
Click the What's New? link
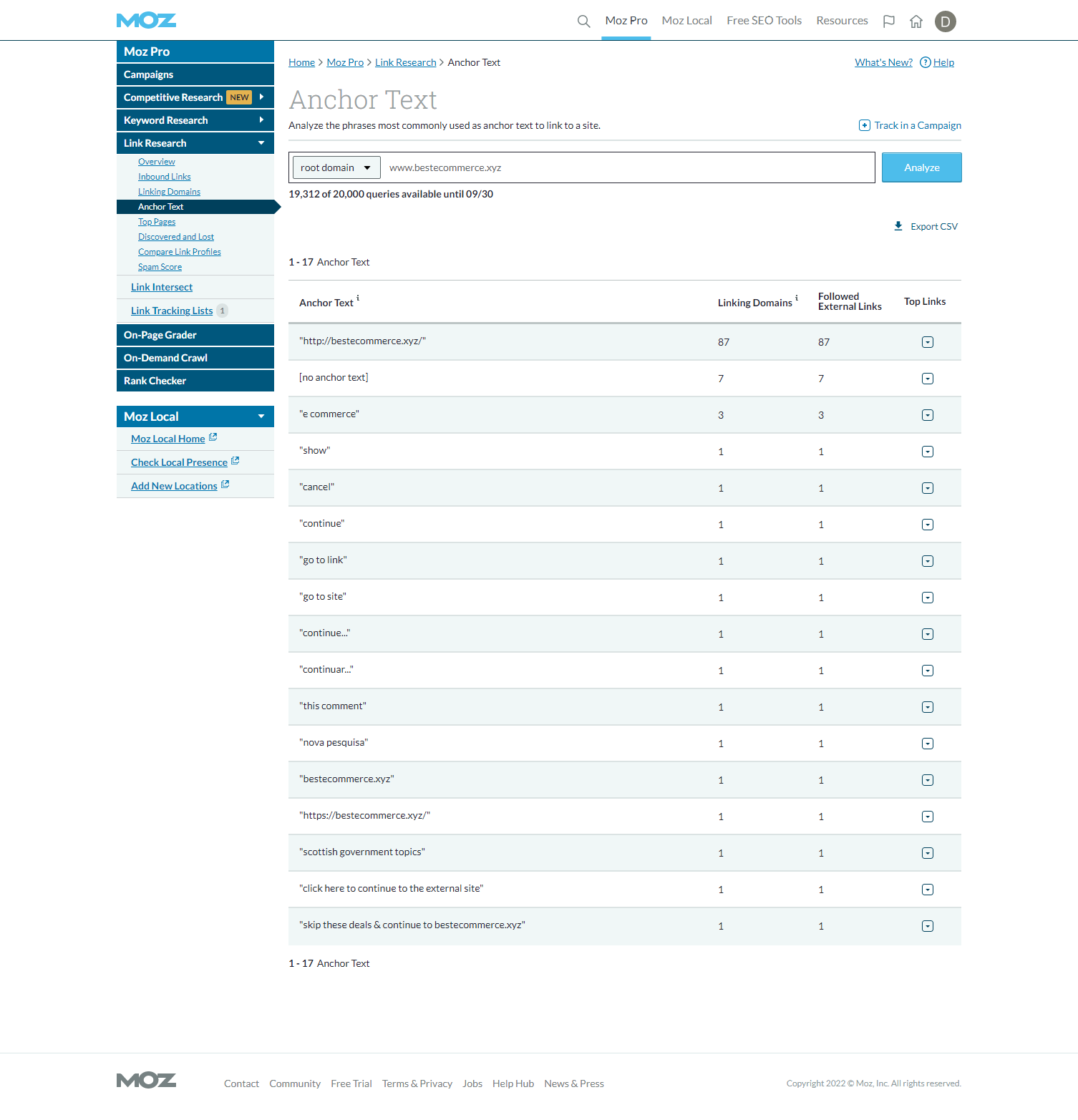[x=884, y=62]
